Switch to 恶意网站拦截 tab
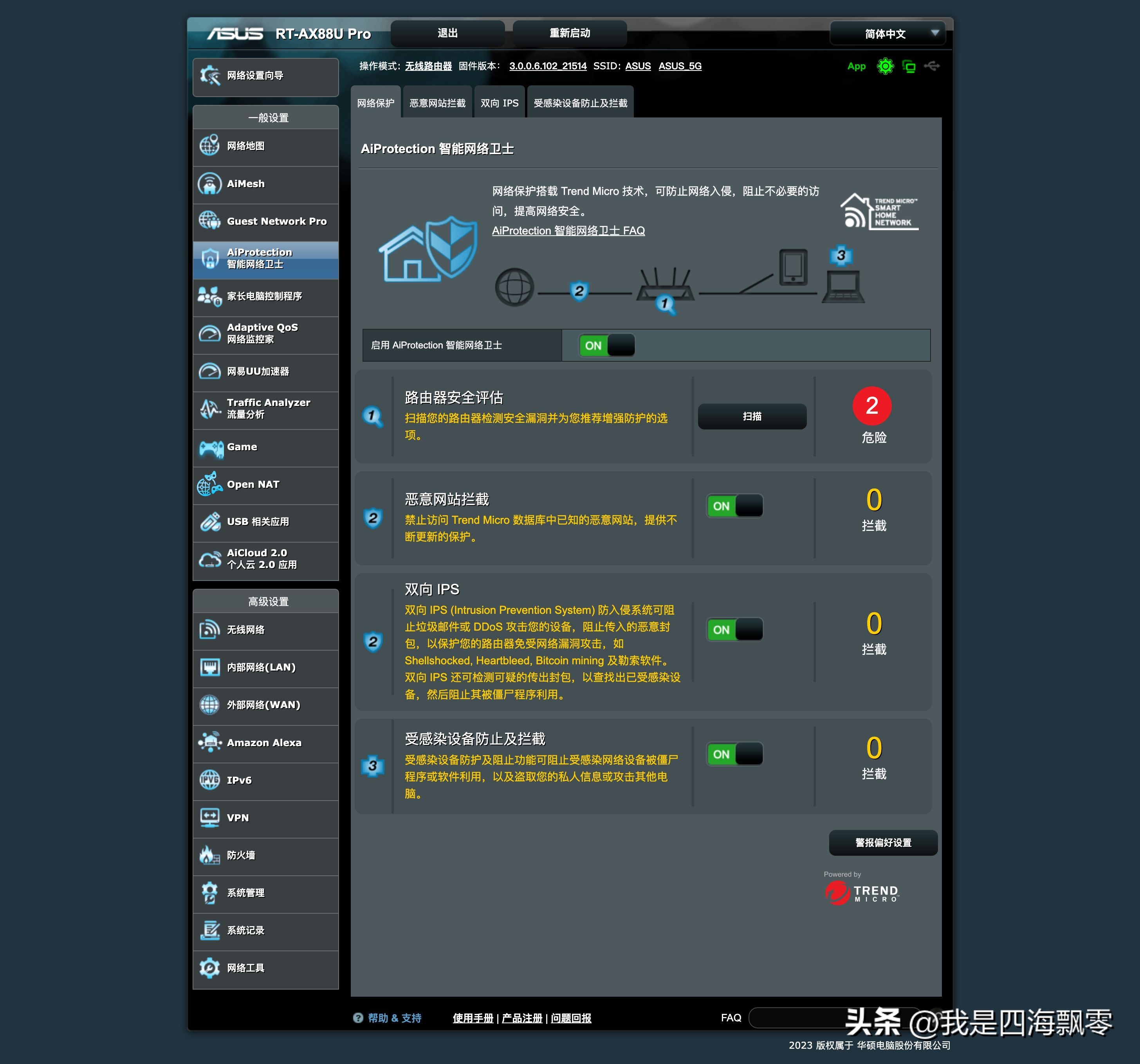Viewport: 1140px width, 1064px height. tap(438, 103)
